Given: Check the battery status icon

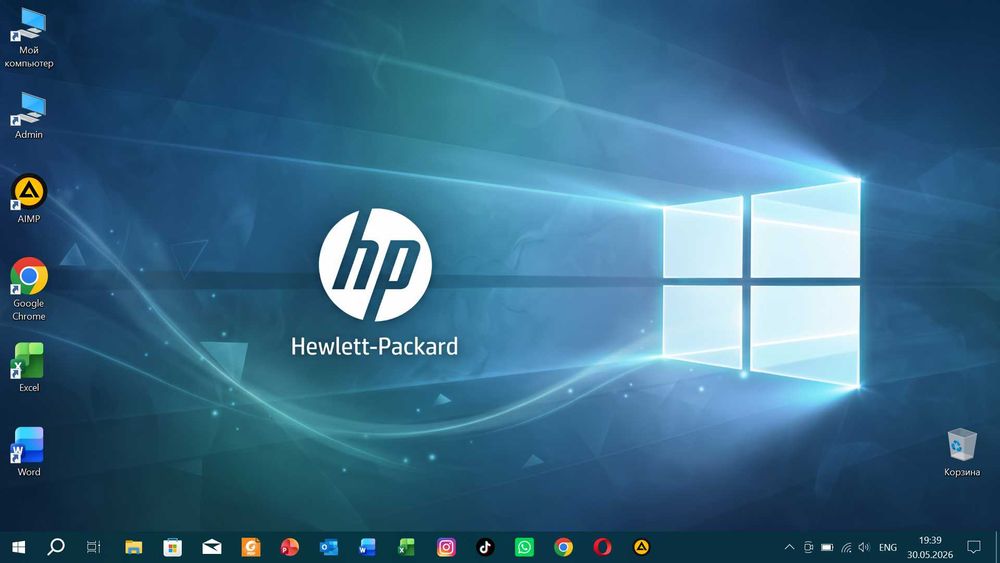Looking at the screenshot, I should coord(827,547).
